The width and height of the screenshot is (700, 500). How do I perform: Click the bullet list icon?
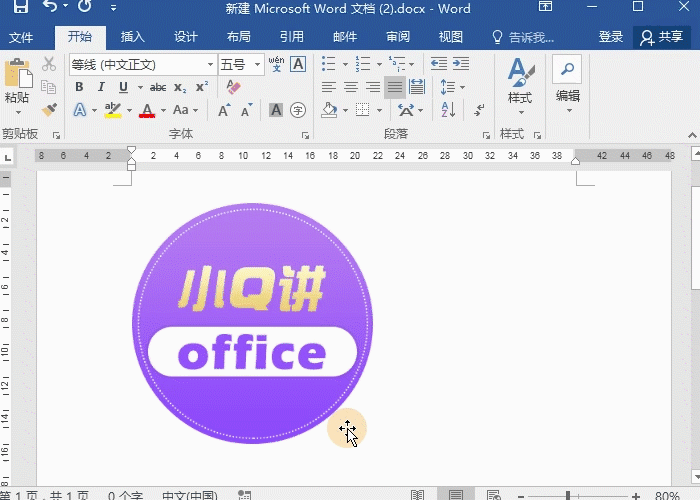[329, 64]
